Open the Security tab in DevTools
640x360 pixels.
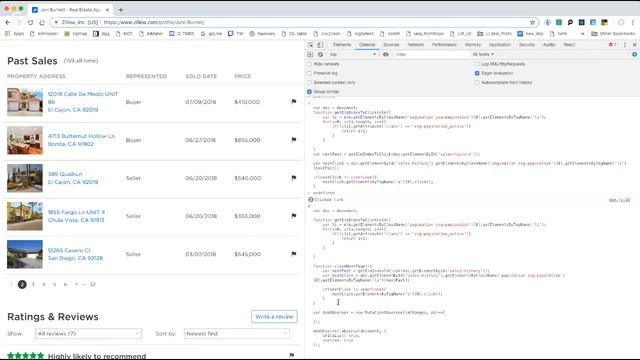[527, 44]
